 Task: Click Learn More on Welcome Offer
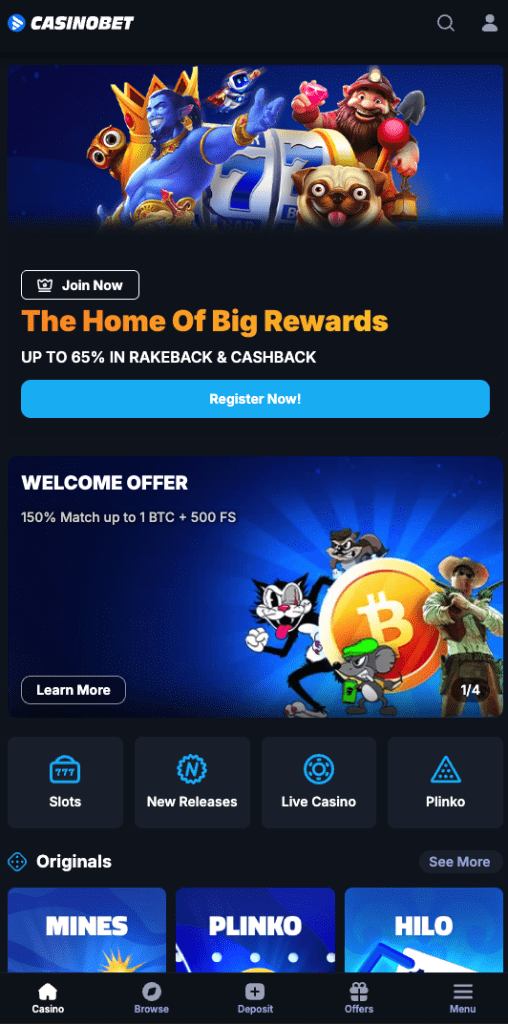coord(73,690)
